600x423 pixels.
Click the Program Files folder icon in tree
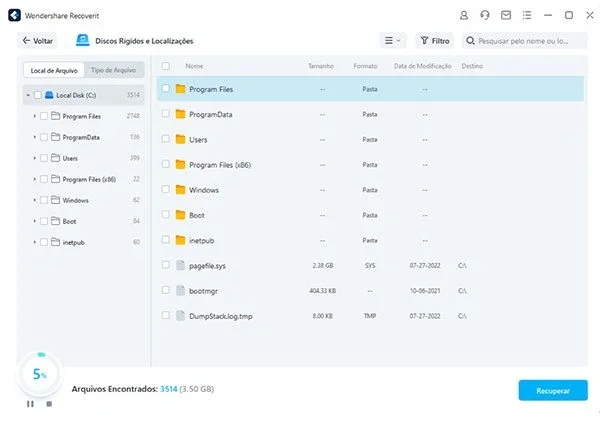[x=55, y=116]
